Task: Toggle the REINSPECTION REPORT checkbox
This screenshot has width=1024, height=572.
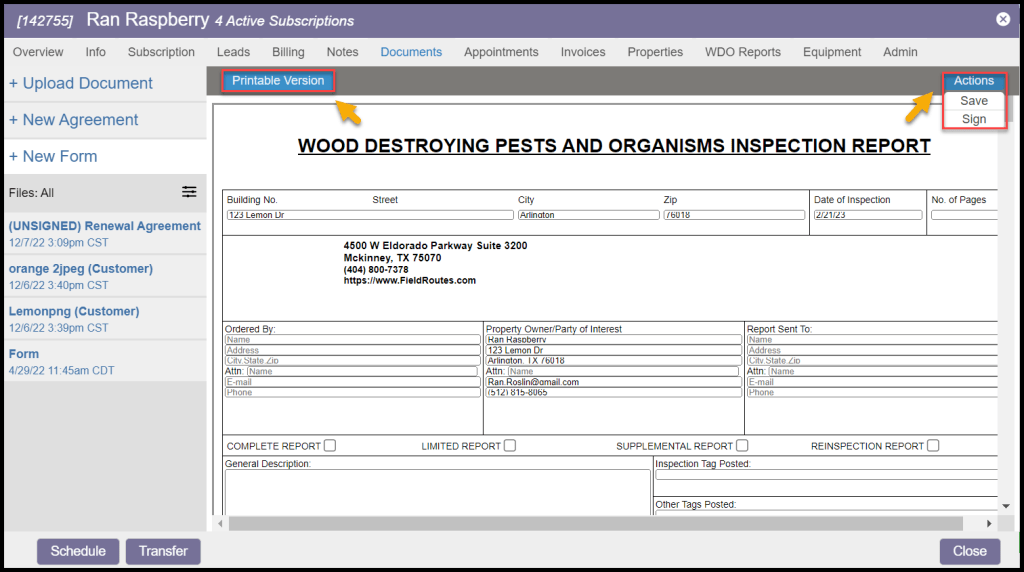Action: [x=933, y=446]
